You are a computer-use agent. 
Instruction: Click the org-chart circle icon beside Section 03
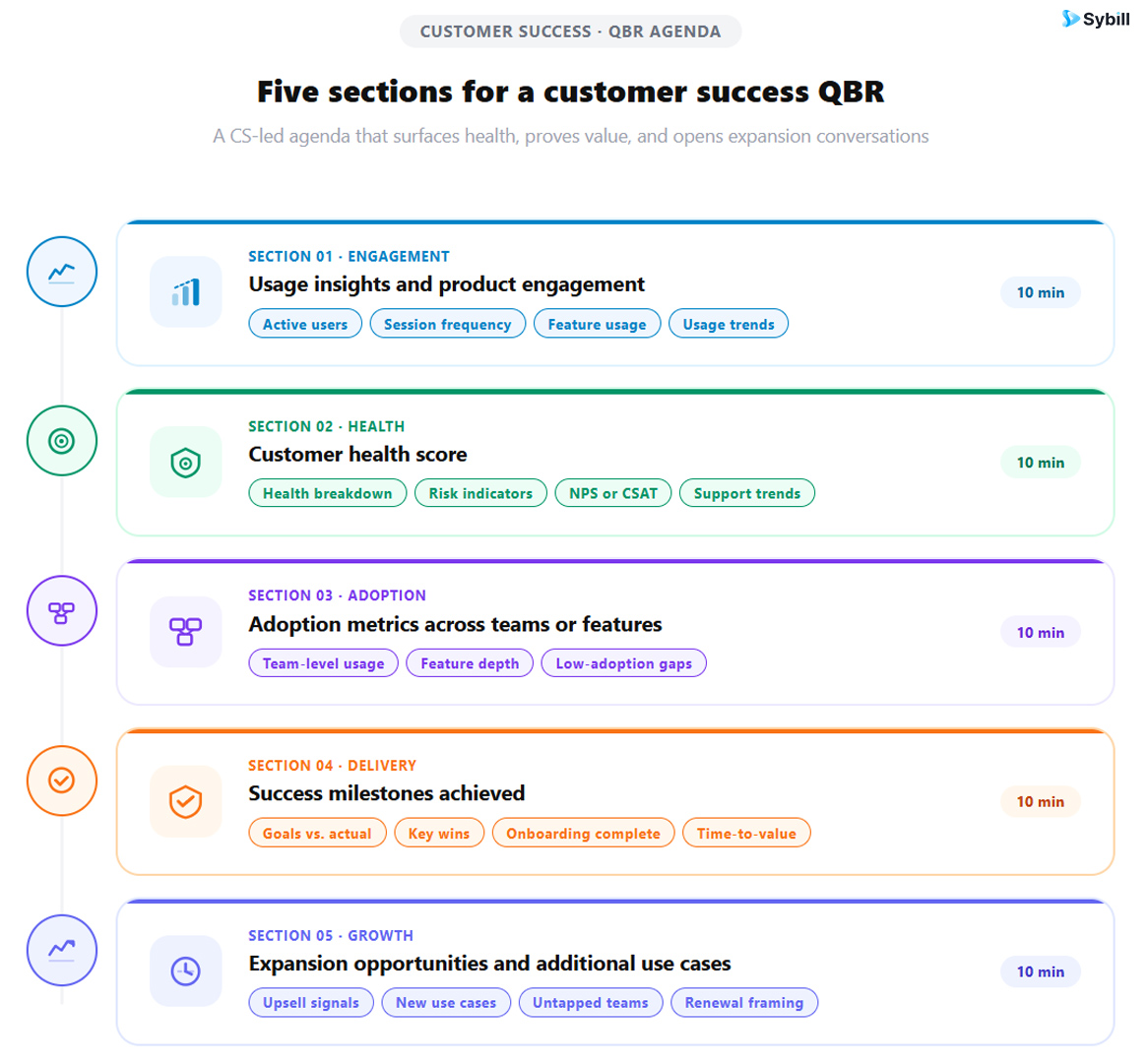point(62,610)
